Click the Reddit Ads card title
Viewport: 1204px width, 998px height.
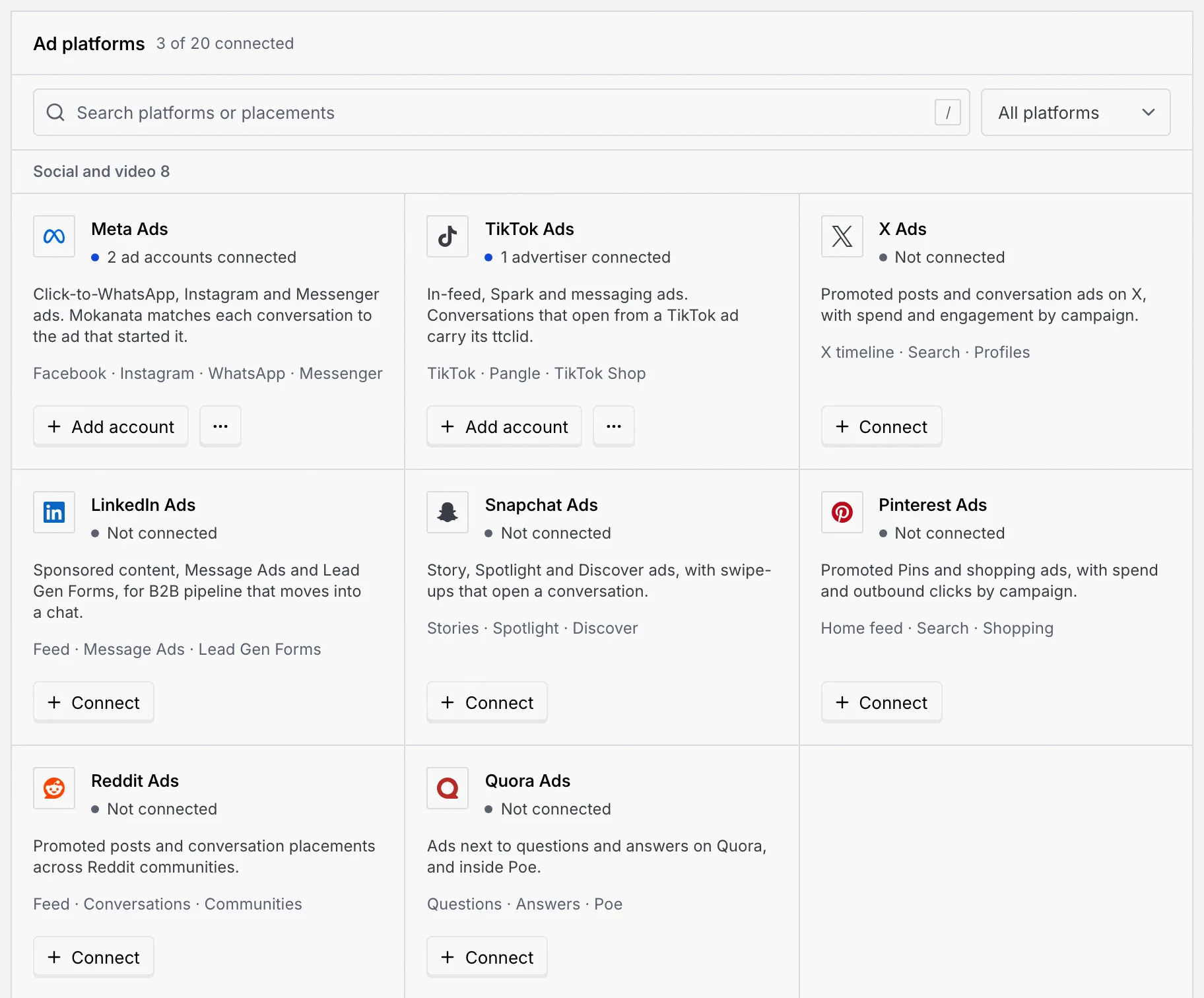point(135,781)
